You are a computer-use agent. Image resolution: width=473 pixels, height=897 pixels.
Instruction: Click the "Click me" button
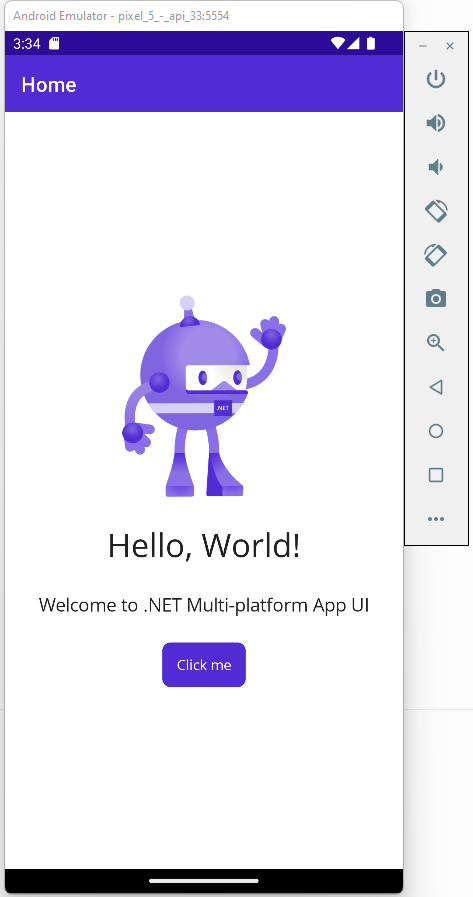point(204,665)
